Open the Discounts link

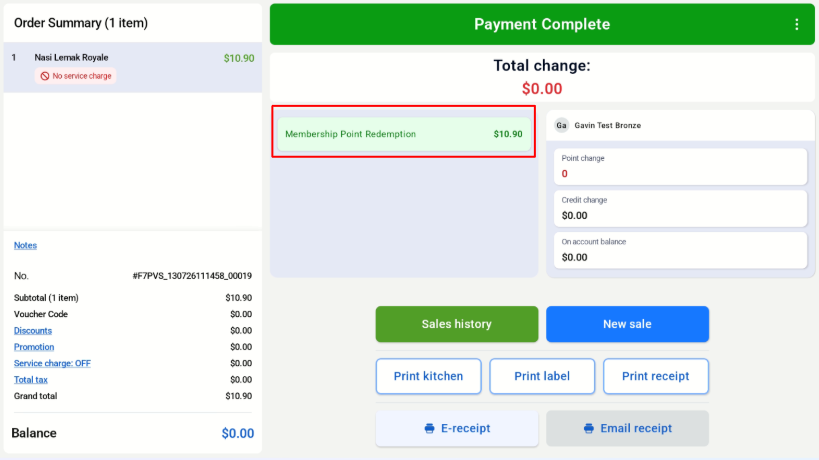[x=33, y=331]
